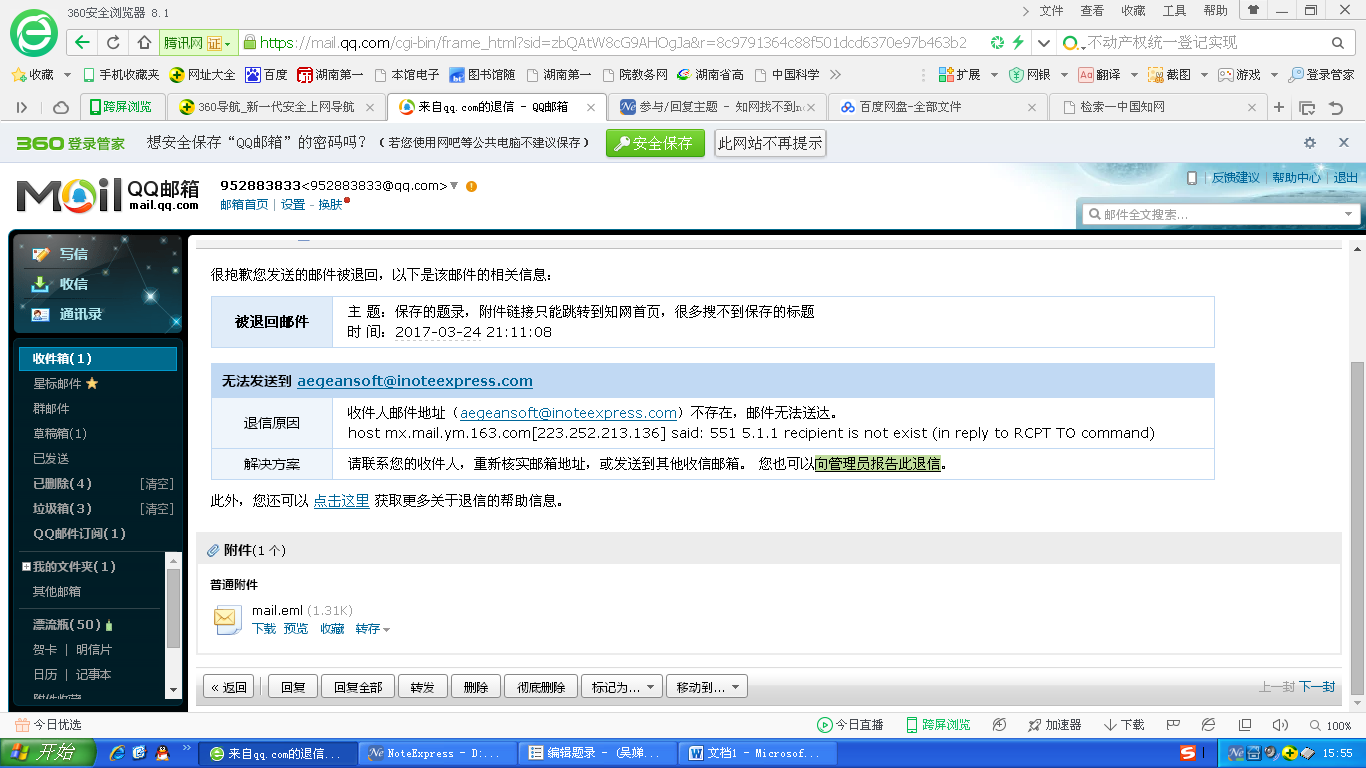This screenshot has width=1366, height=768.
Task: Click the search magnifier in browser search box
Action: 1338,43
